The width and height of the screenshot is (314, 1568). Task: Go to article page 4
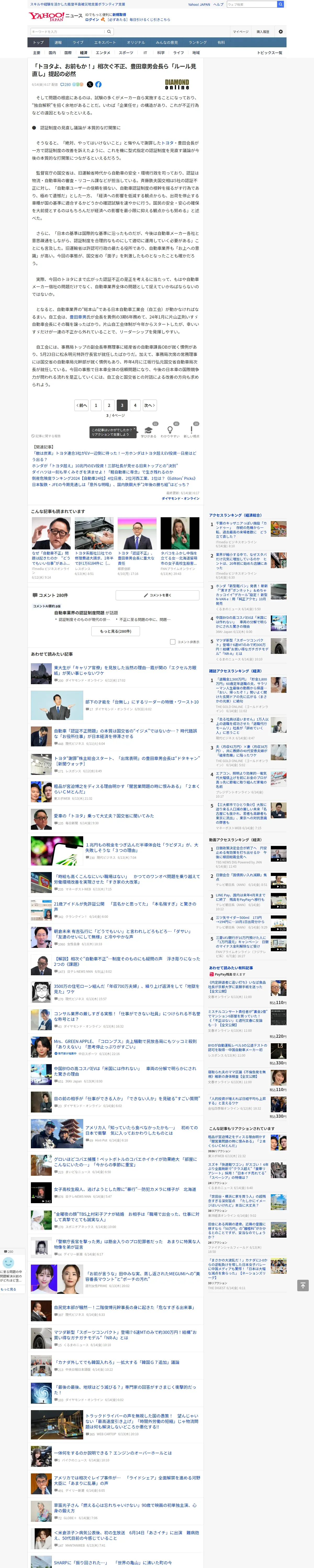coord(135,405)
